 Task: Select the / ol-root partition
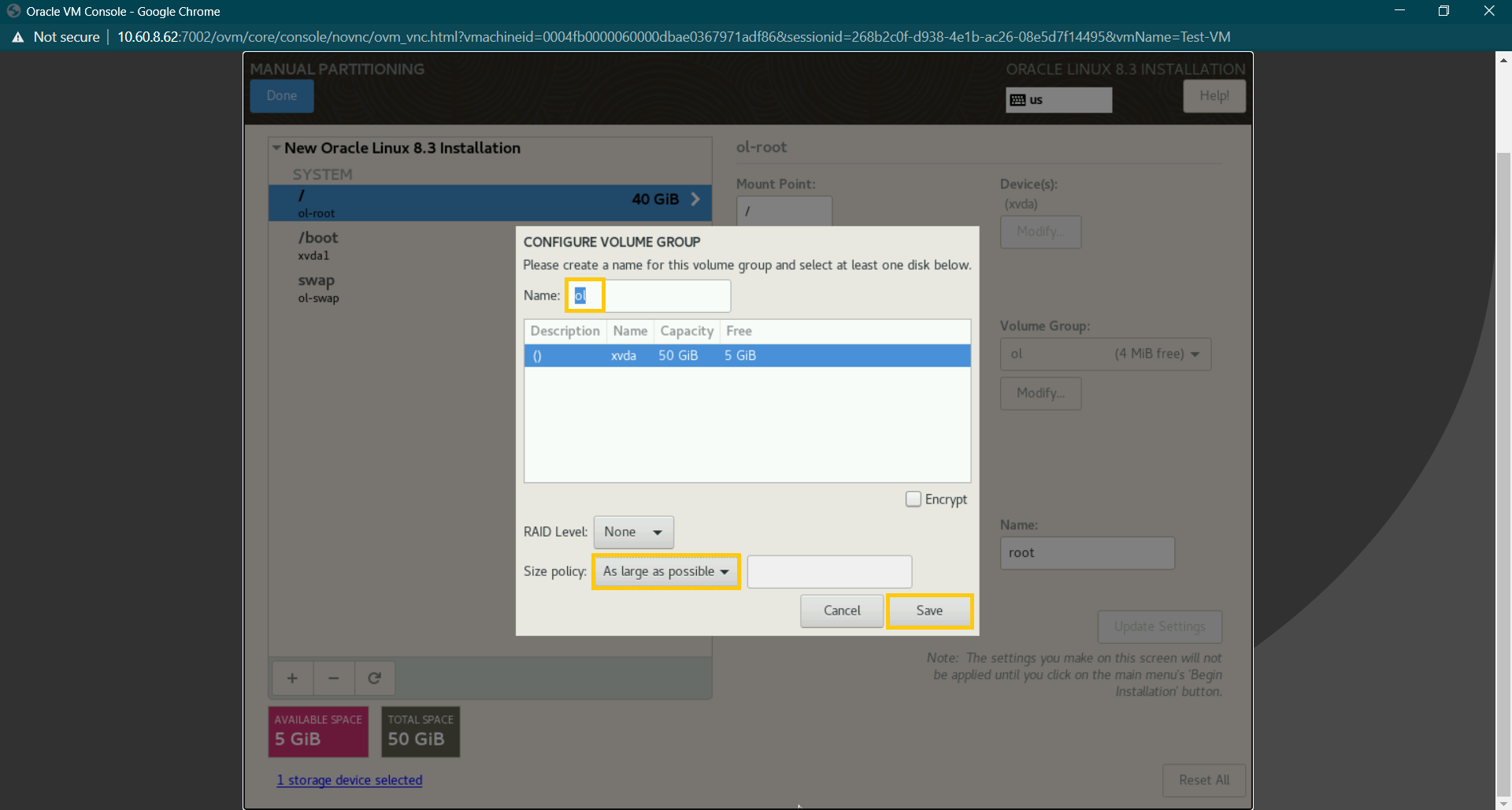pos(490,202)
